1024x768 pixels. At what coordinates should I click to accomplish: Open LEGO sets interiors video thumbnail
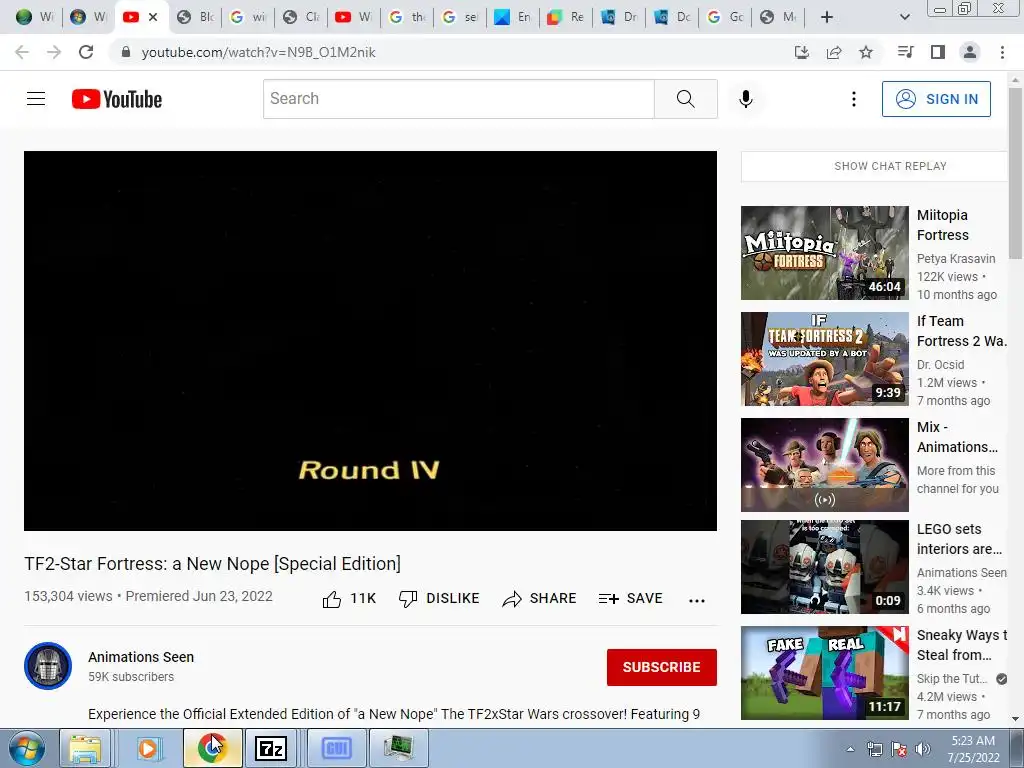[824, 567]
